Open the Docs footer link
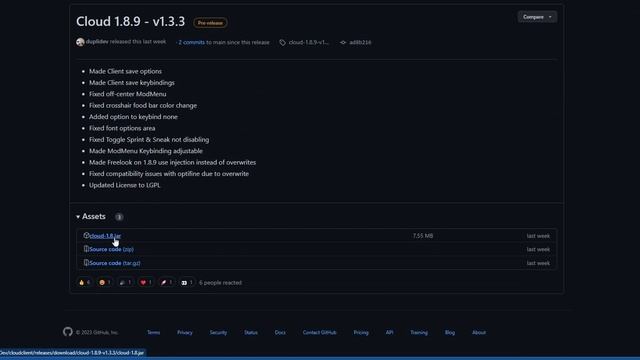Screen dimensions: 640x360 click(x=280, y=333)
